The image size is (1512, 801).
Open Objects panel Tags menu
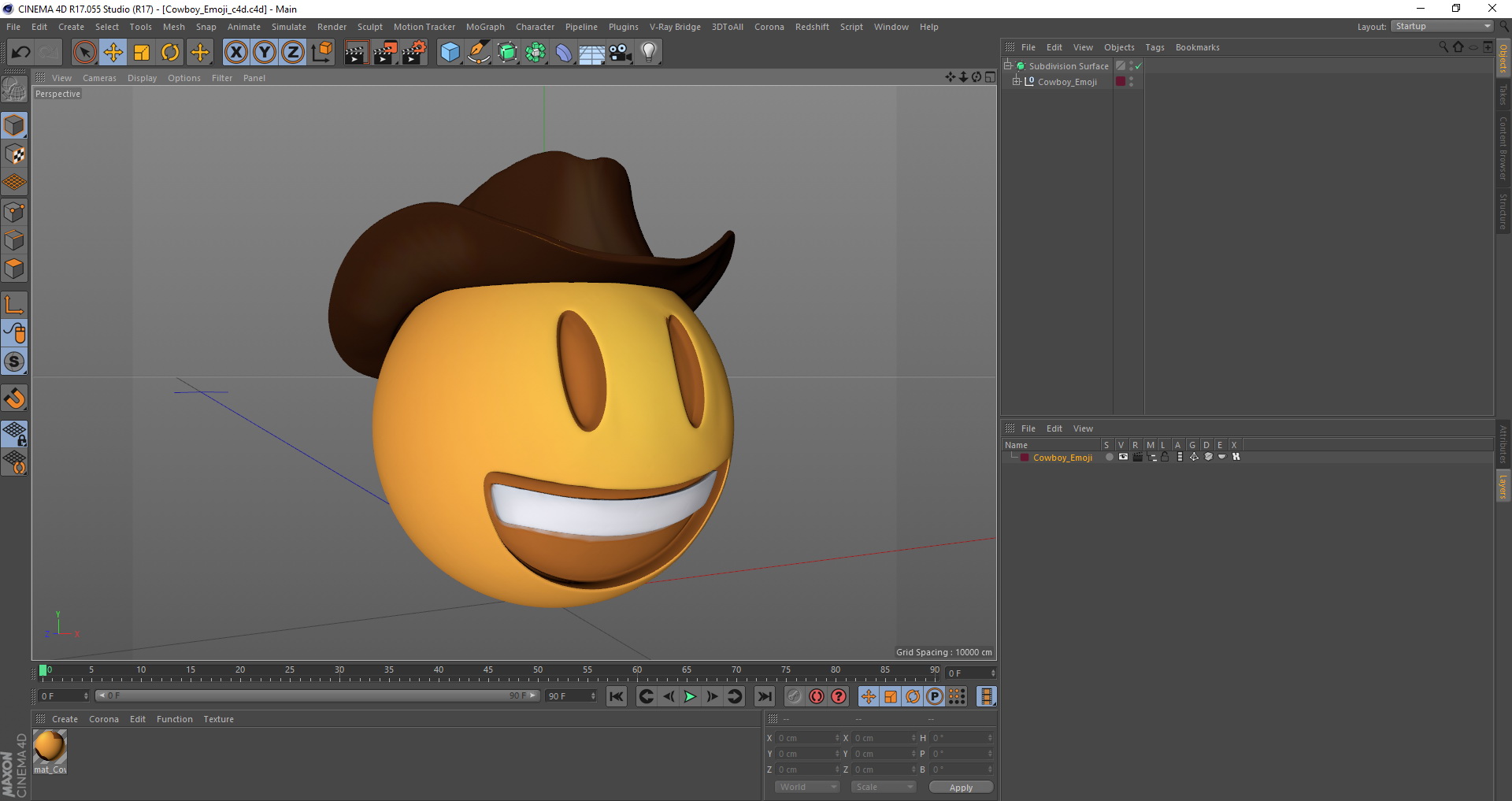[1154, 47]
